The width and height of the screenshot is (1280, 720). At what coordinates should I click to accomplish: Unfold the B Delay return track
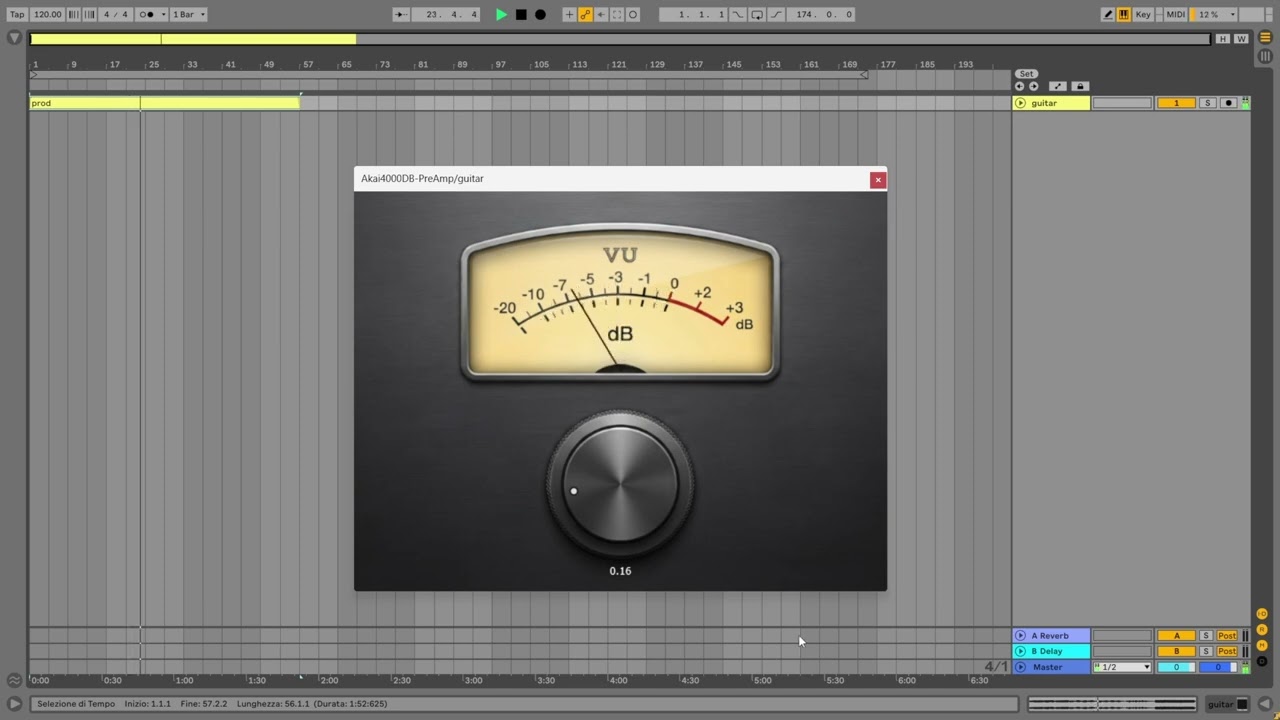click(1020, 651)
